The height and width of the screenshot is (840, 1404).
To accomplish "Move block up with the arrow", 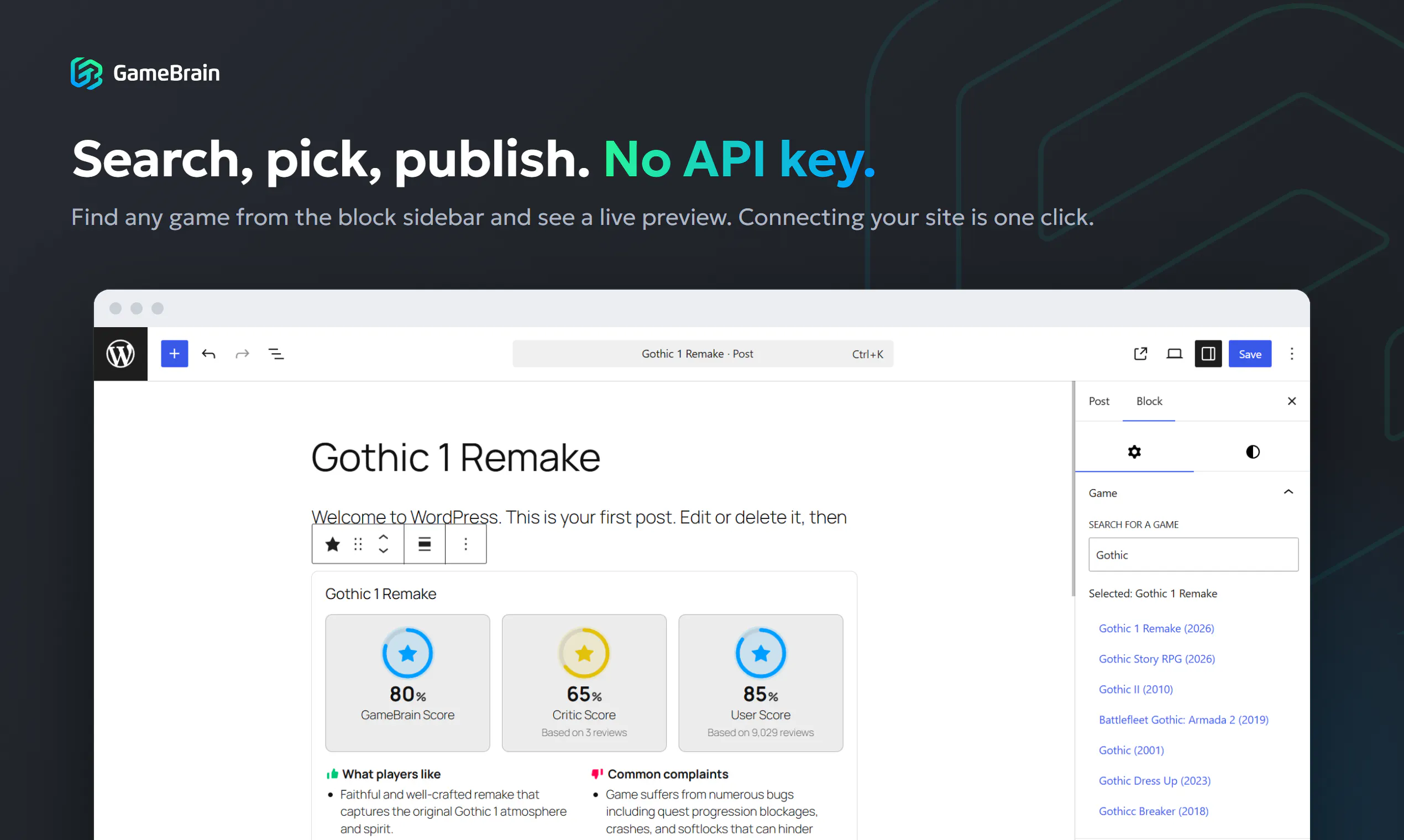I will (x=383, y=537).
